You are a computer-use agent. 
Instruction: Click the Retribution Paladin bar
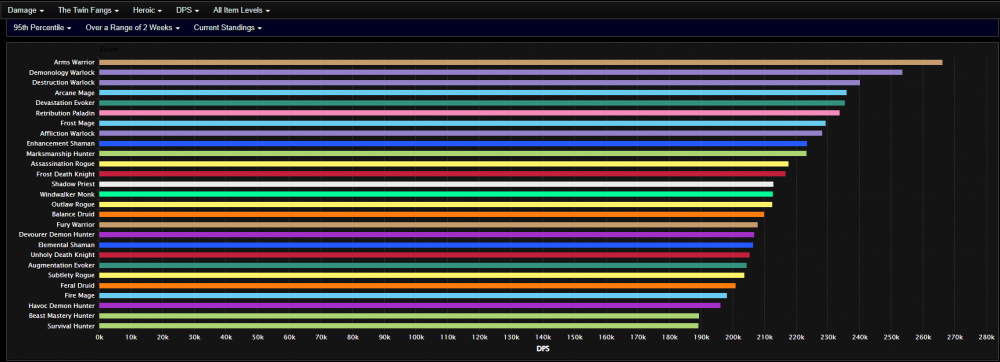click(469, 113)
